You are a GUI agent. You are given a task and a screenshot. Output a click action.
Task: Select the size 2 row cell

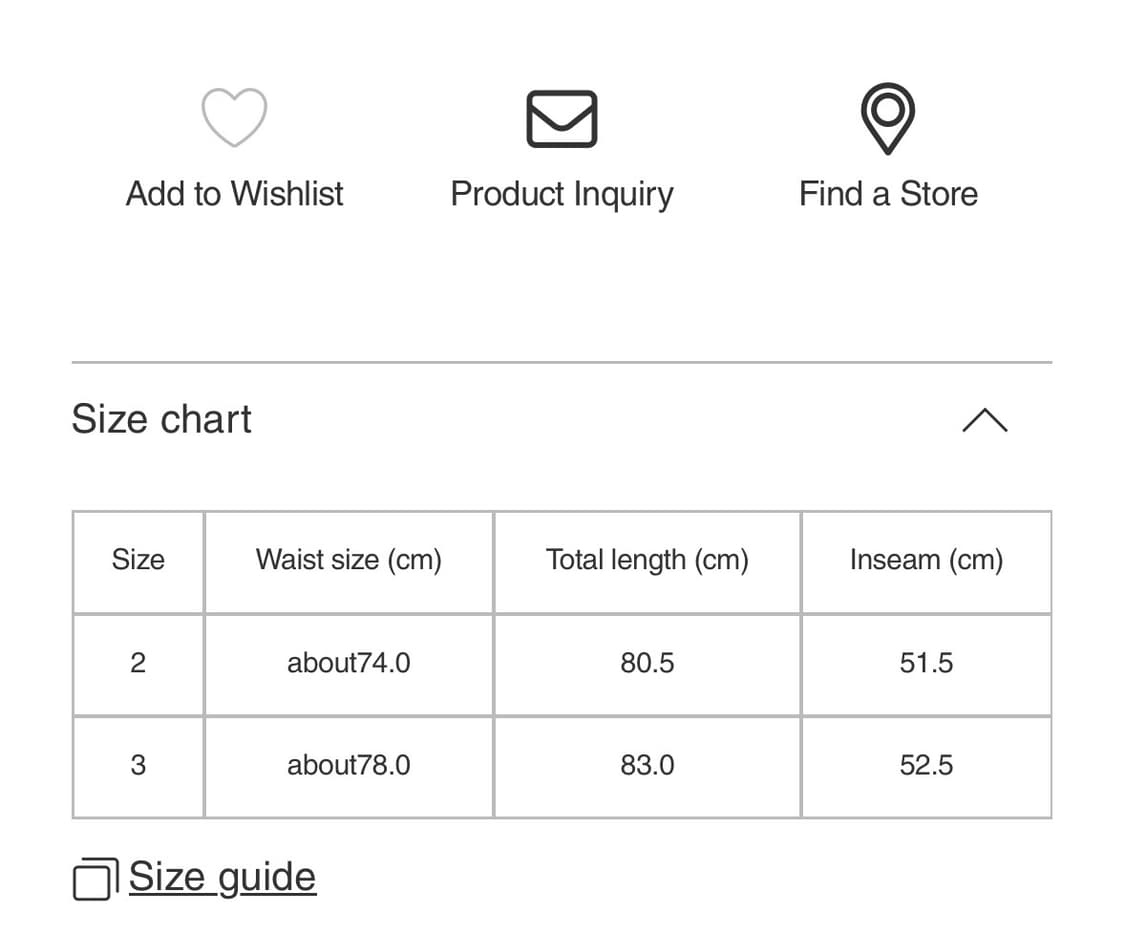[x=138, y=663]
